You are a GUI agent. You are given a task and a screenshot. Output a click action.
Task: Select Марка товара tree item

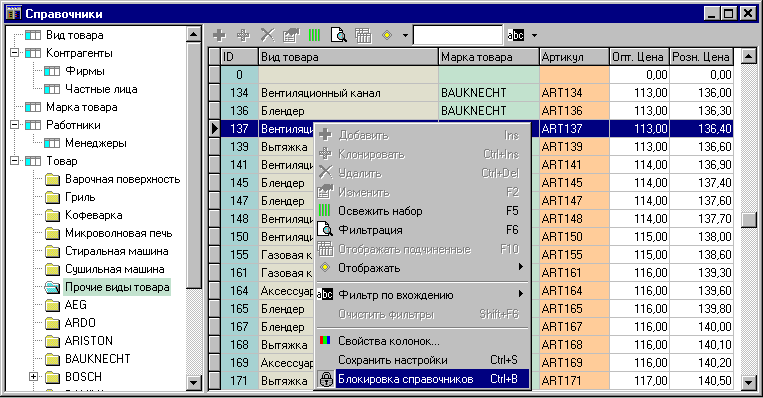click(82, 107)
